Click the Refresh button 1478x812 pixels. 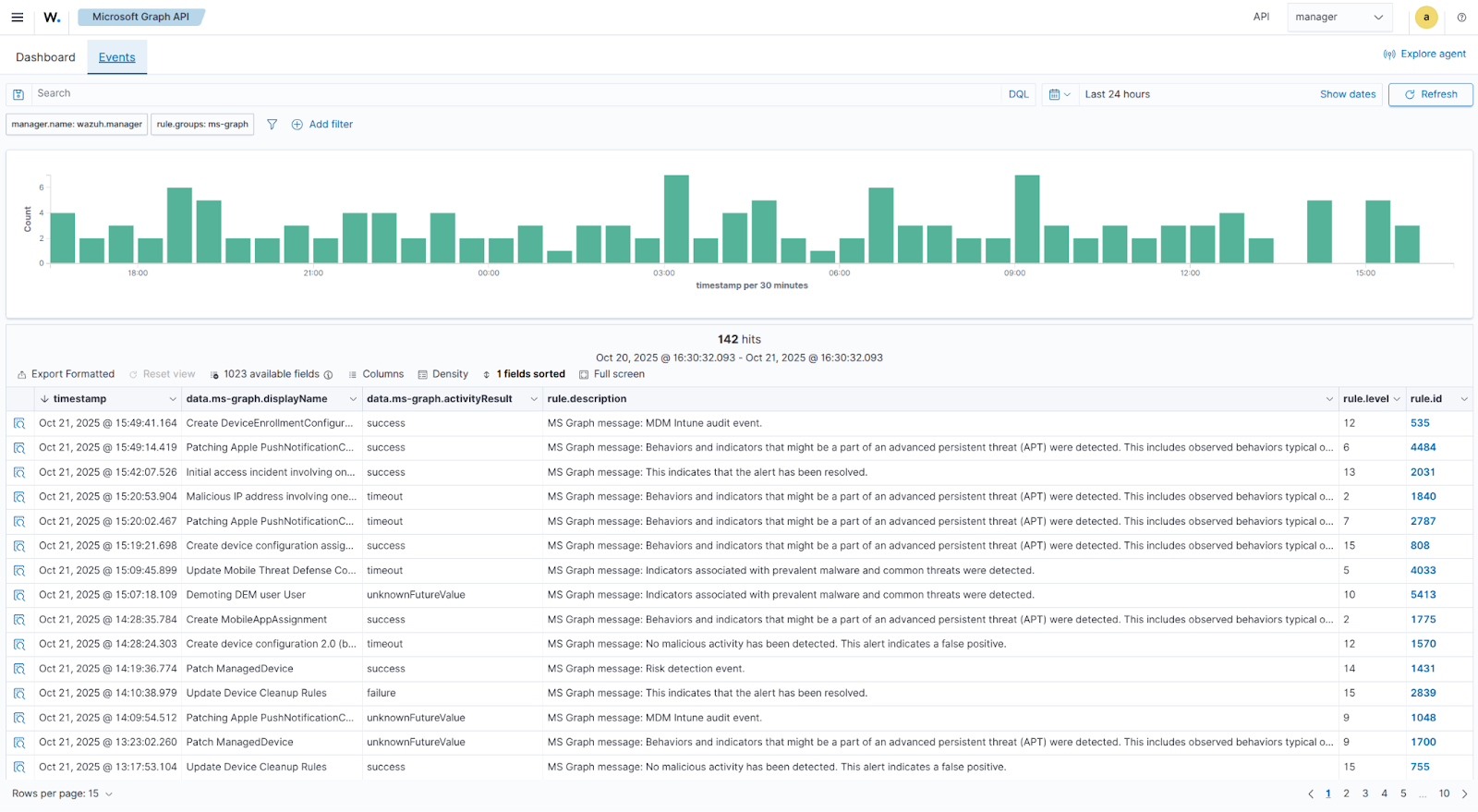click(x=1430, y=94)
